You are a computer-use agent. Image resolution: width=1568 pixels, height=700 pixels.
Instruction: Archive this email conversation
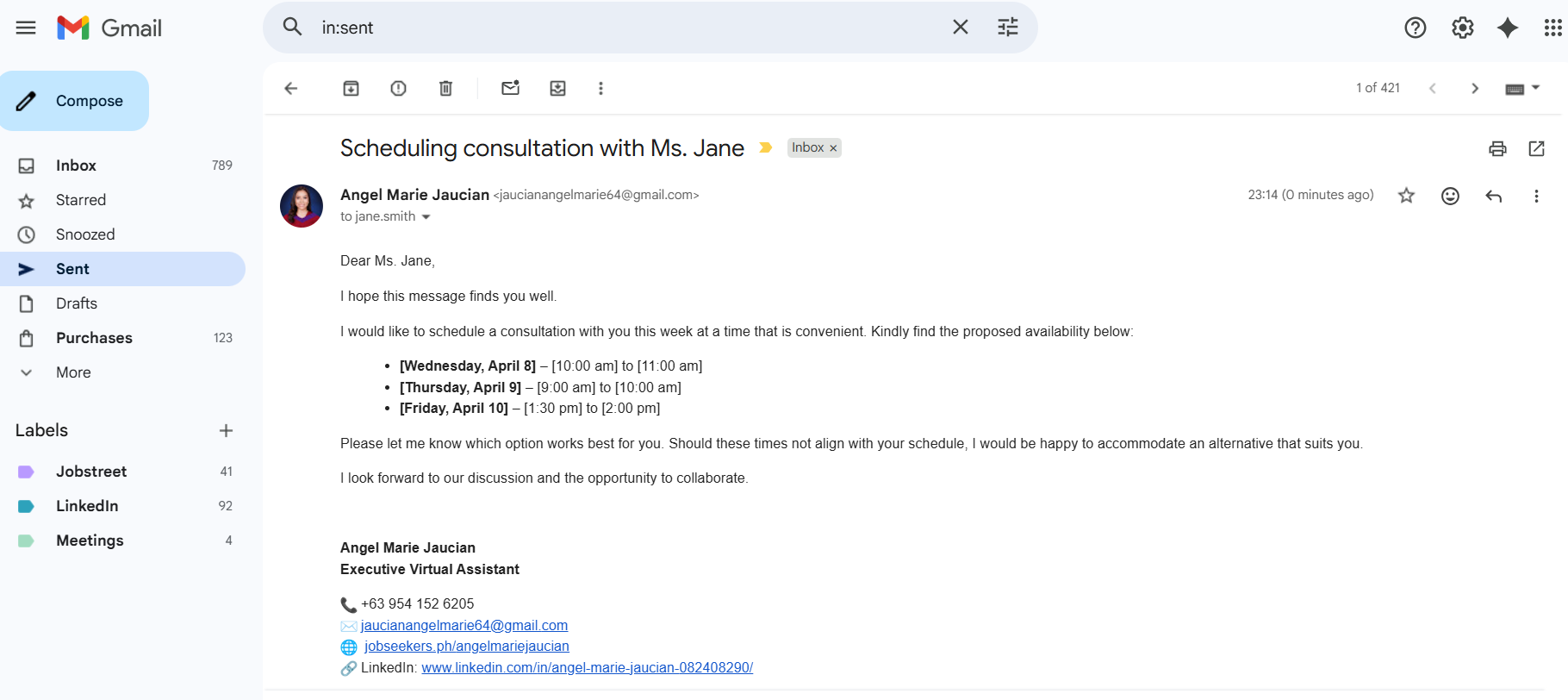(351, 88)
